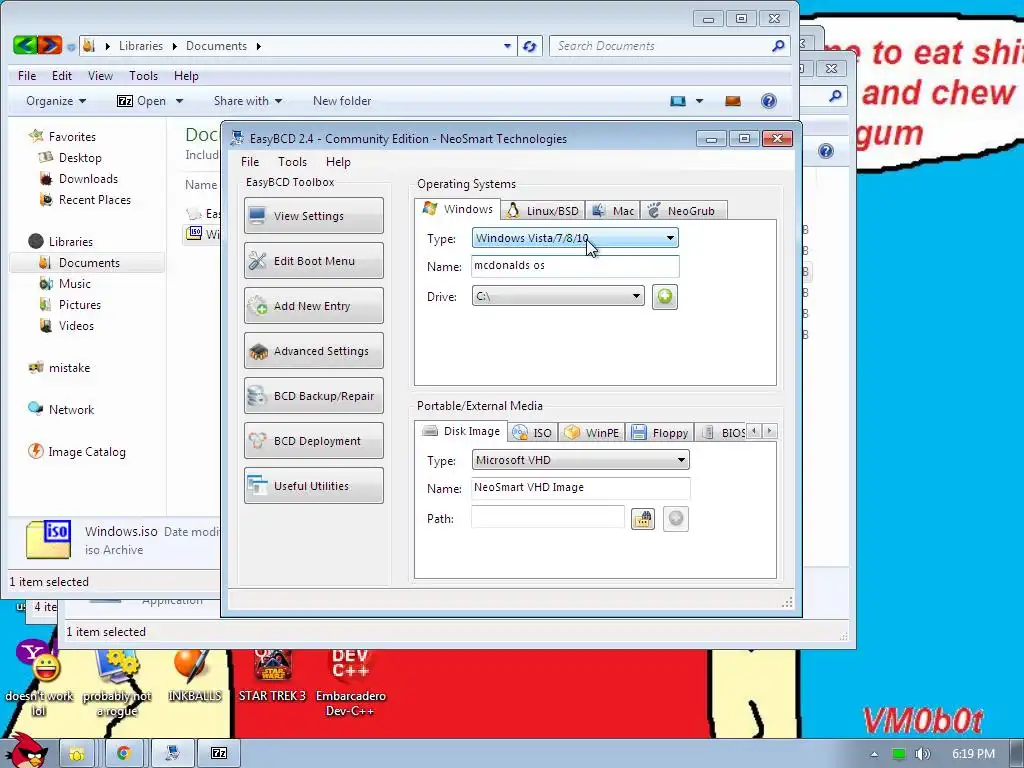Open Advanced Settings in EasyBCD
Screen dimensions: 1024x768
[x=313, y=351]
